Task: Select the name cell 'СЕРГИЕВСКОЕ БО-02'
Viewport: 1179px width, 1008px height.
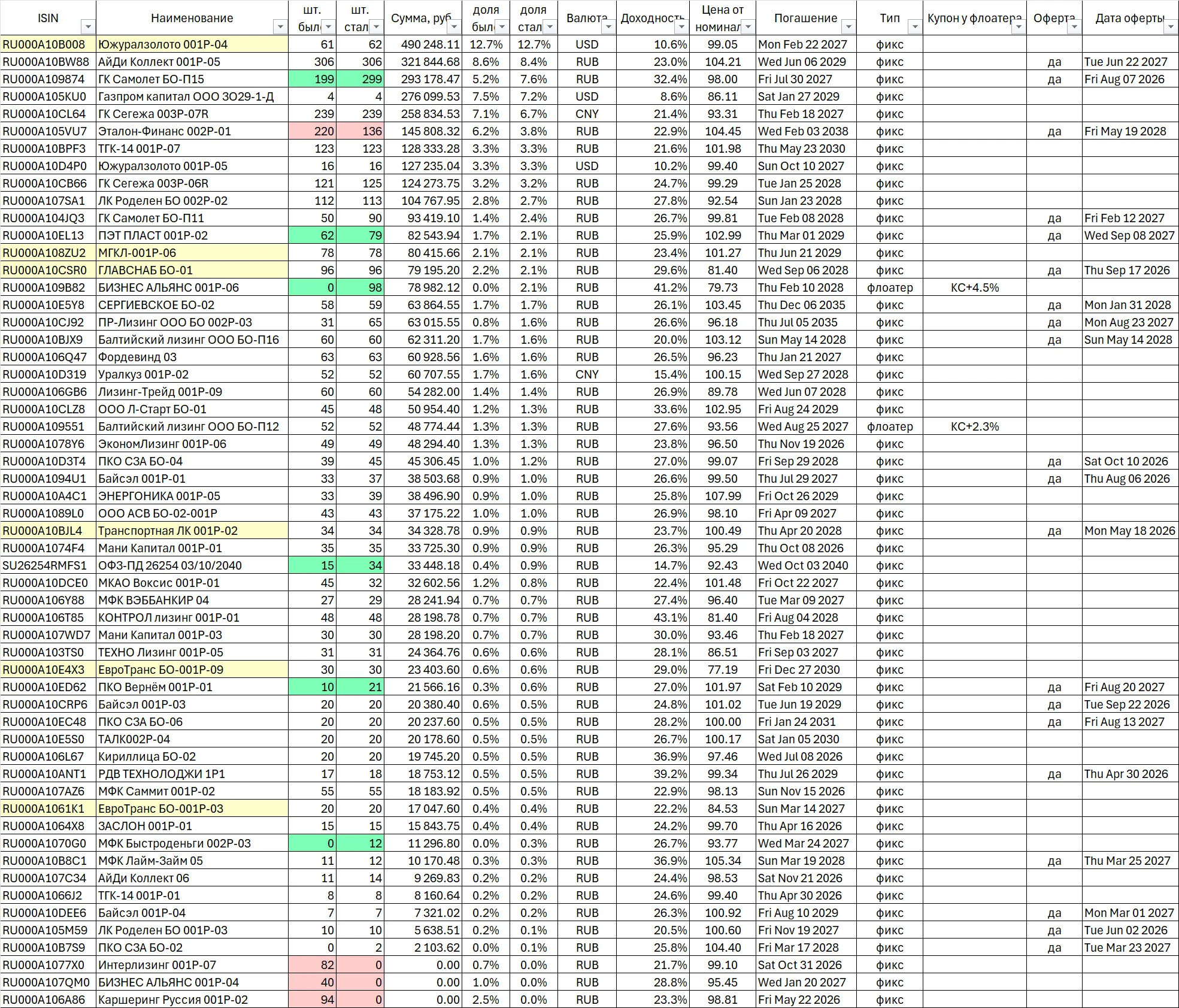Action: (x=192, y=305)
